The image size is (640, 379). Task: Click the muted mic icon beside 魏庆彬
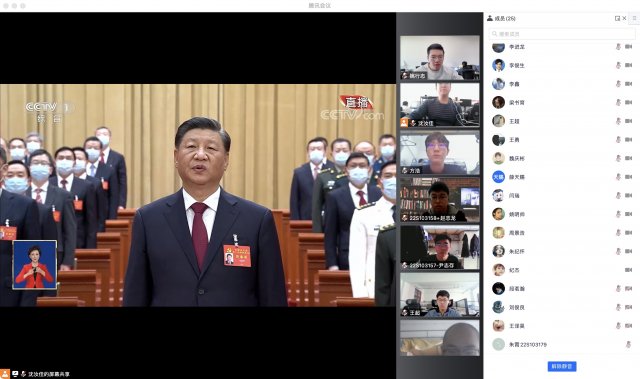tap(618, 158)
